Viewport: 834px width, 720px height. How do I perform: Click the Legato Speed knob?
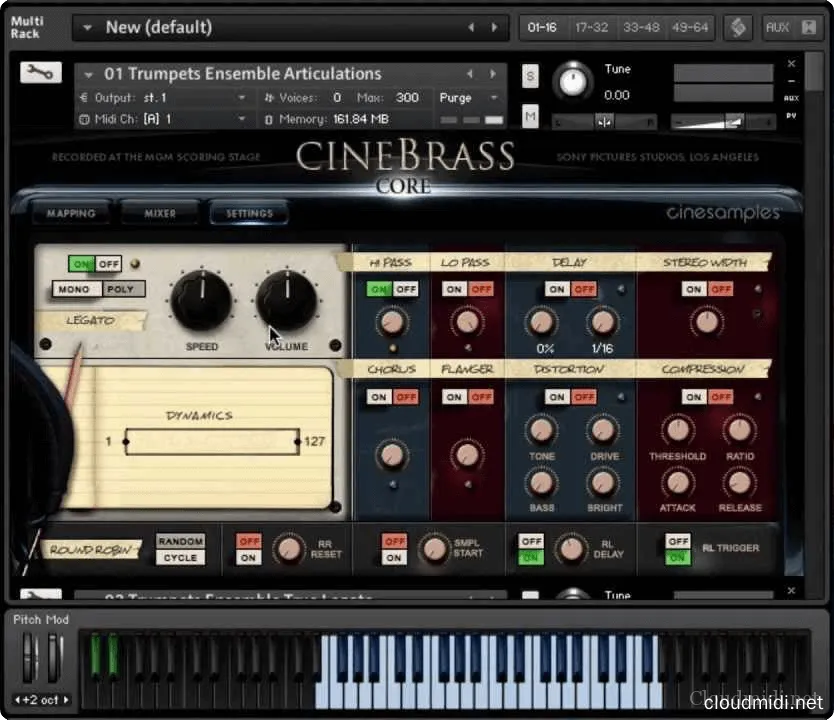tap(201, 301)
